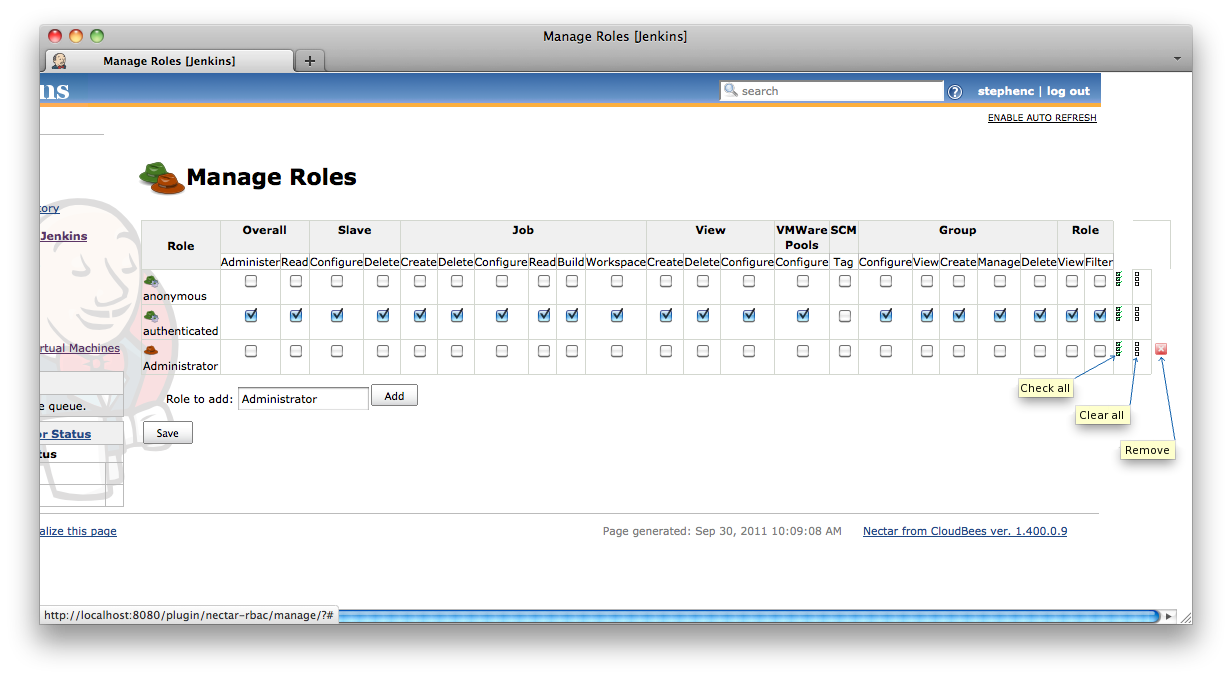Enable SCM Tag for anonymous
Viewport: 1232px width, 679px height.
845,281
